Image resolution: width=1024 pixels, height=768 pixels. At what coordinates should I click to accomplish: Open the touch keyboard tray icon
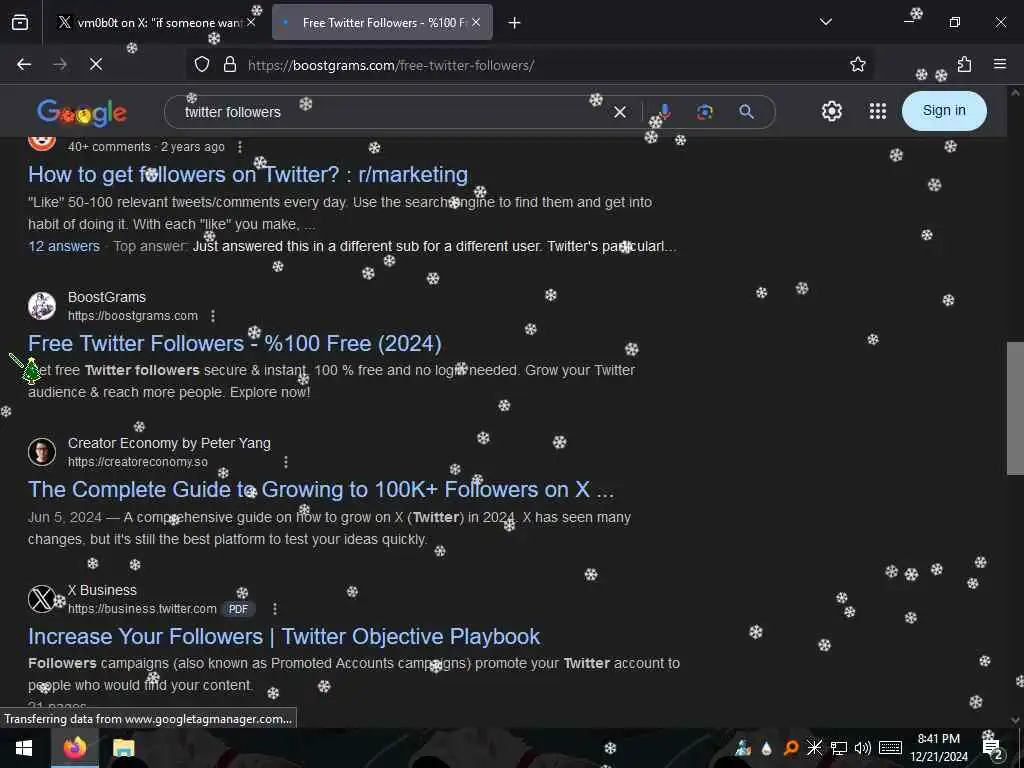(890, 748)
